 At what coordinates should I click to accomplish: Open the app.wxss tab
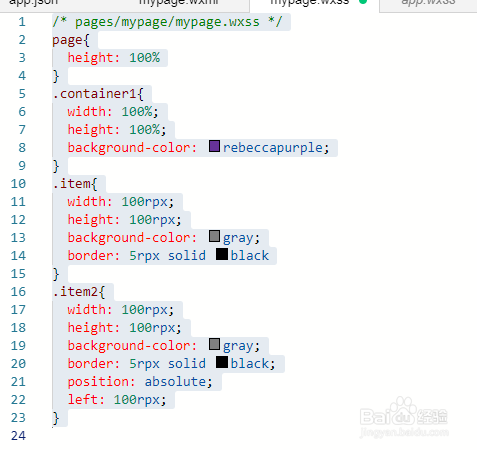pyautogui.click(x=428, y=3)
